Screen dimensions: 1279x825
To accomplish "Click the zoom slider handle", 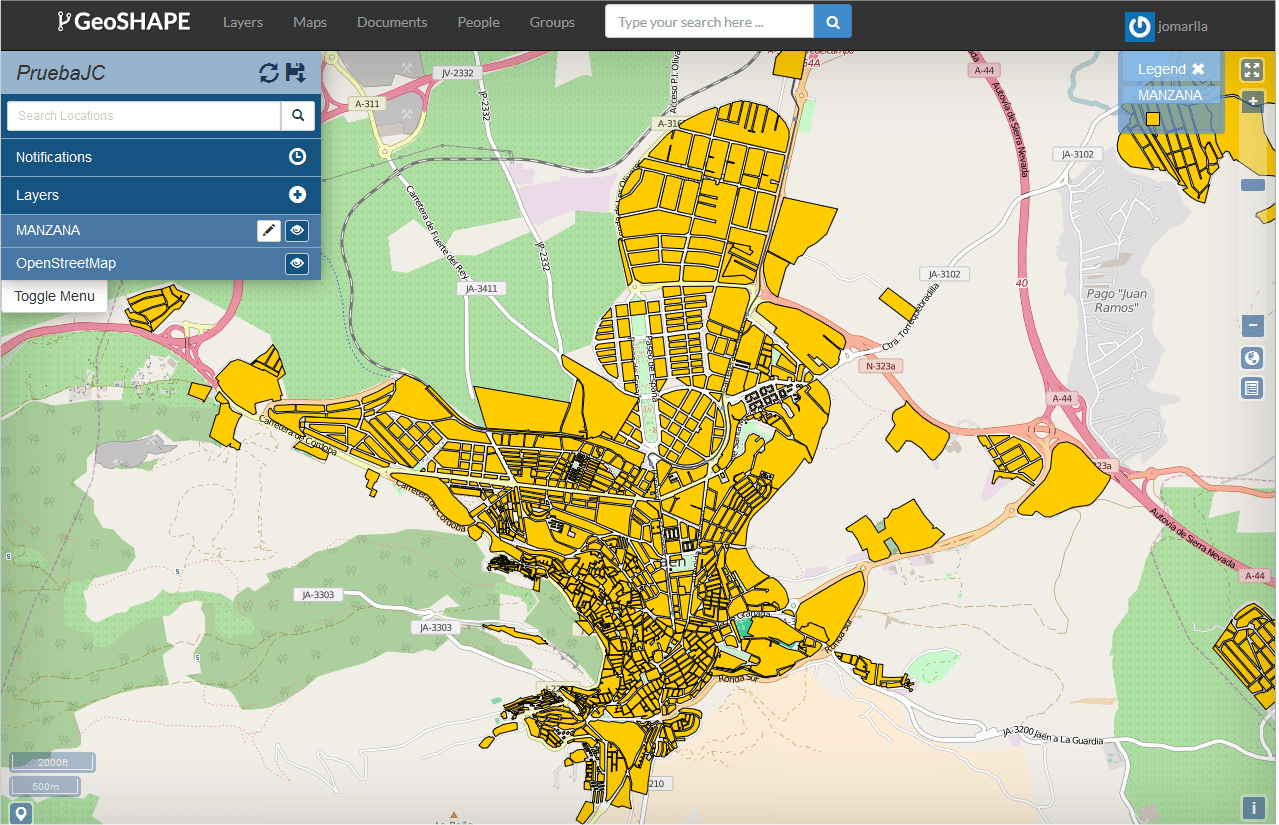I will (x=1252, y=185).
